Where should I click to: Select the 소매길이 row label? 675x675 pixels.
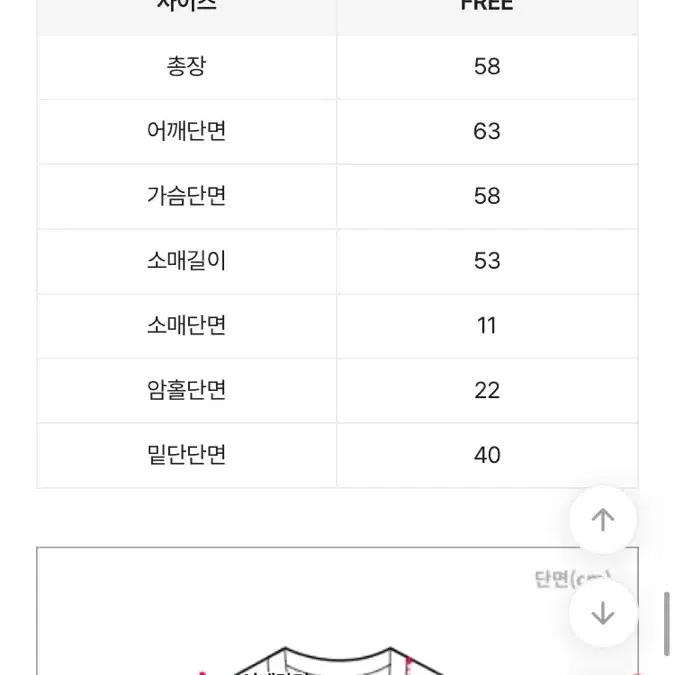coord(186,260)
